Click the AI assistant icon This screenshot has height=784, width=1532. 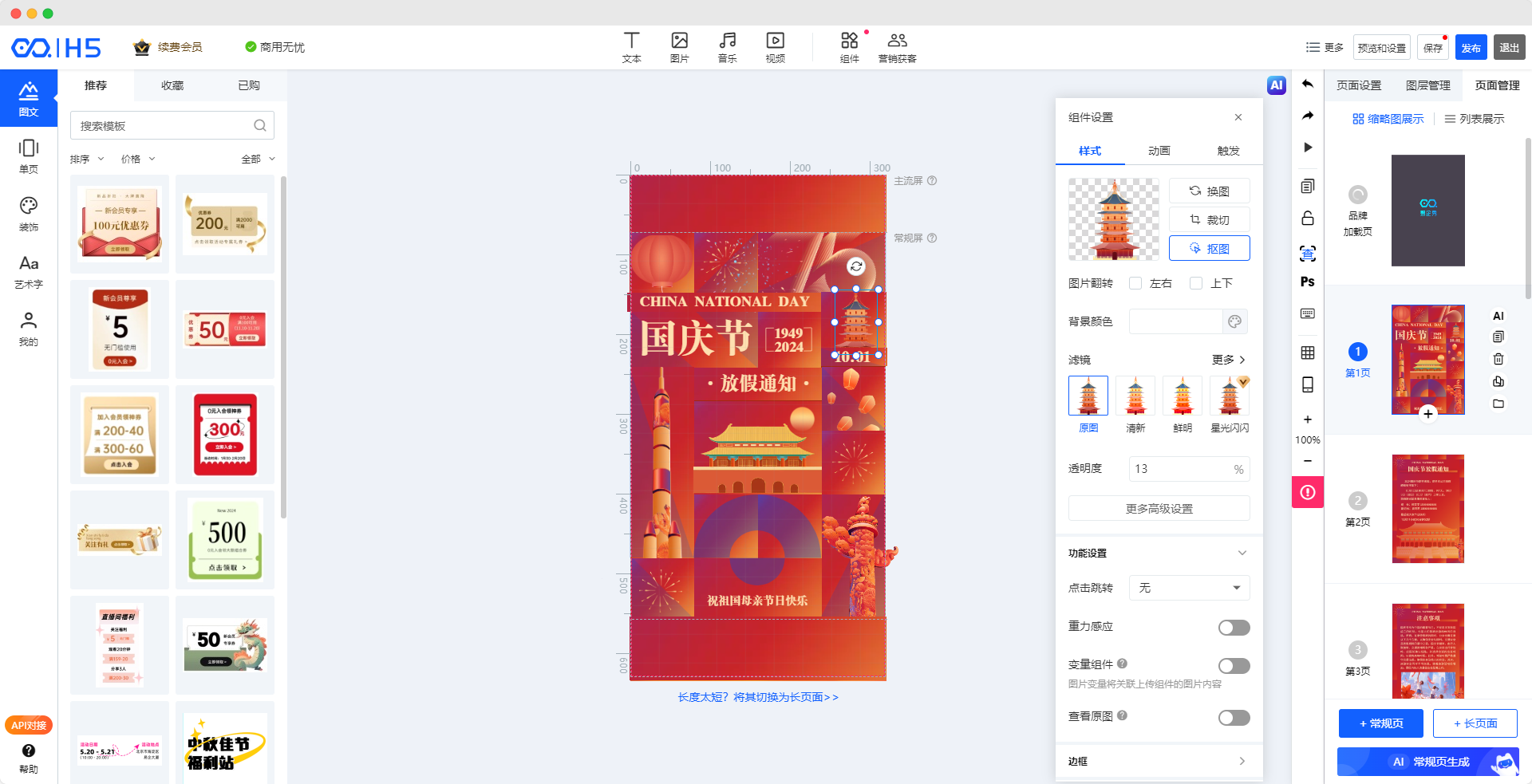point(1277,85)
